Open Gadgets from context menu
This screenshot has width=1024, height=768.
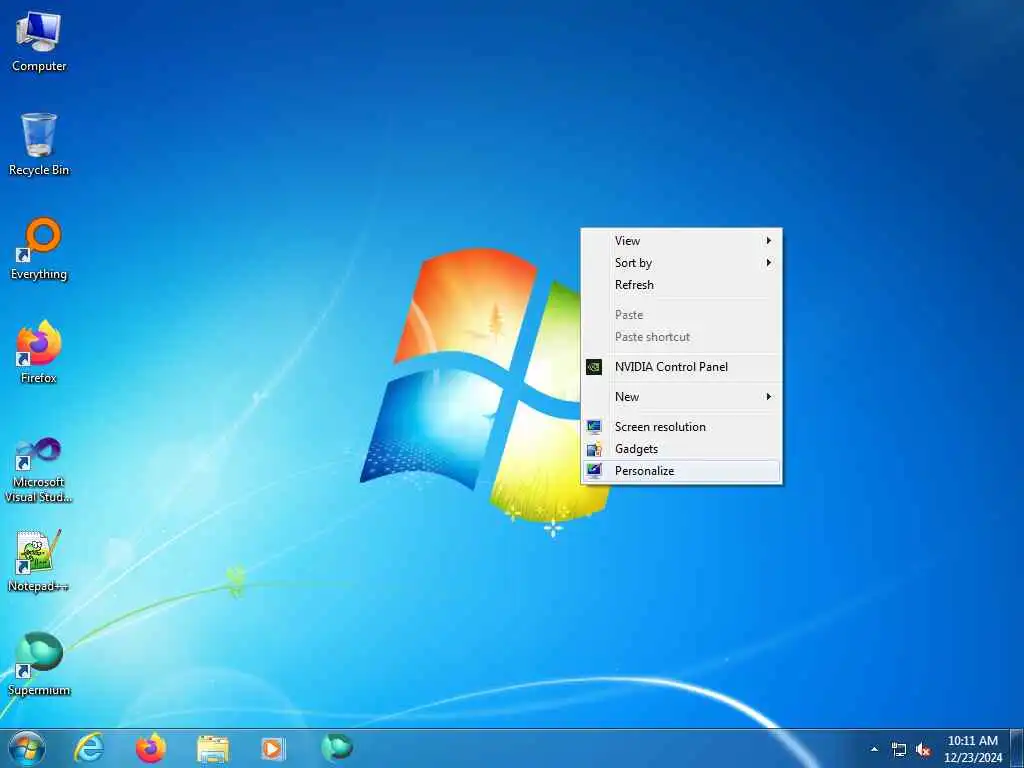[x=681, y=449]
